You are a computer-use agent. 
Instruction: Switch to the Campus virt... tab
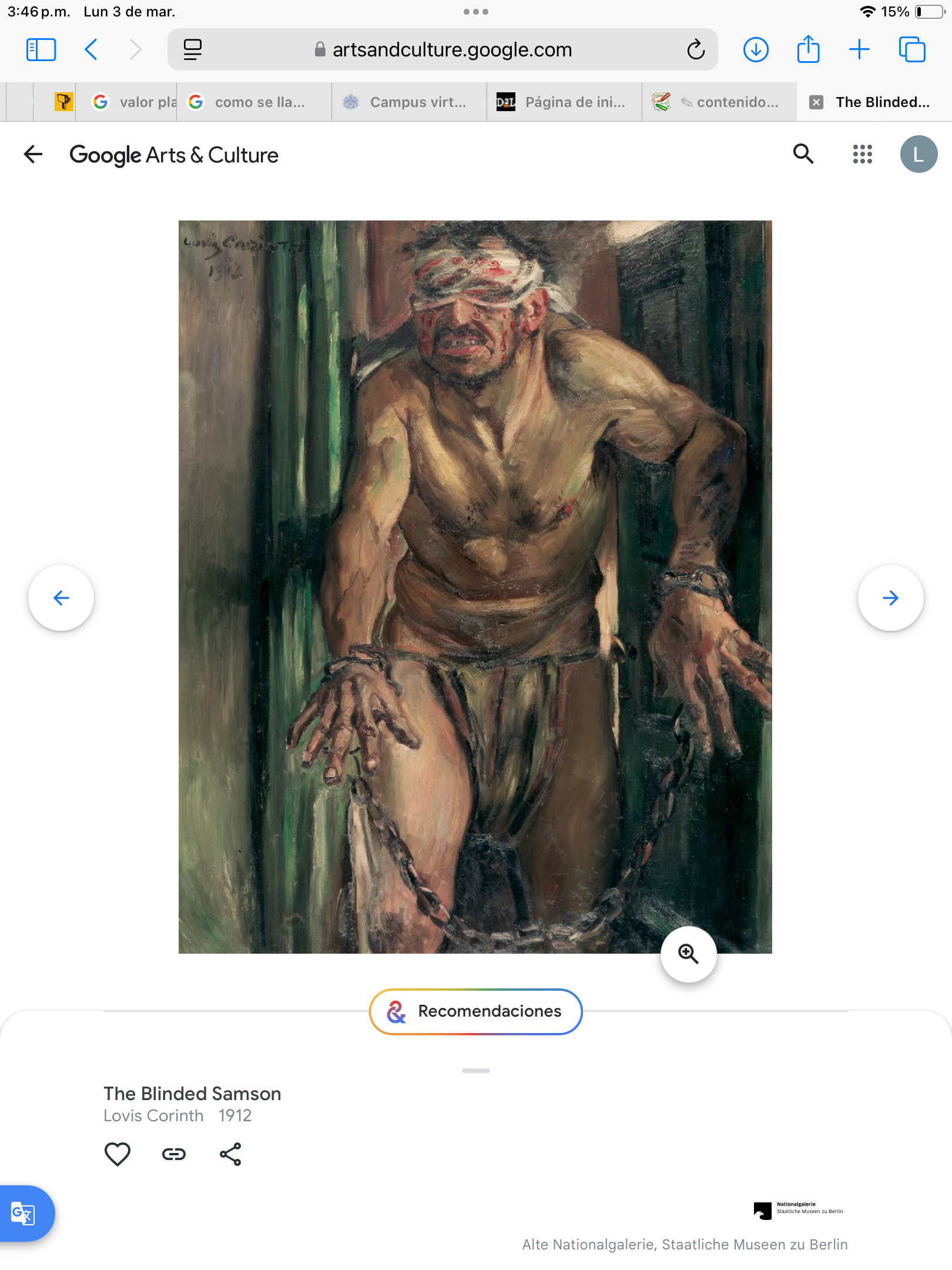409,102
